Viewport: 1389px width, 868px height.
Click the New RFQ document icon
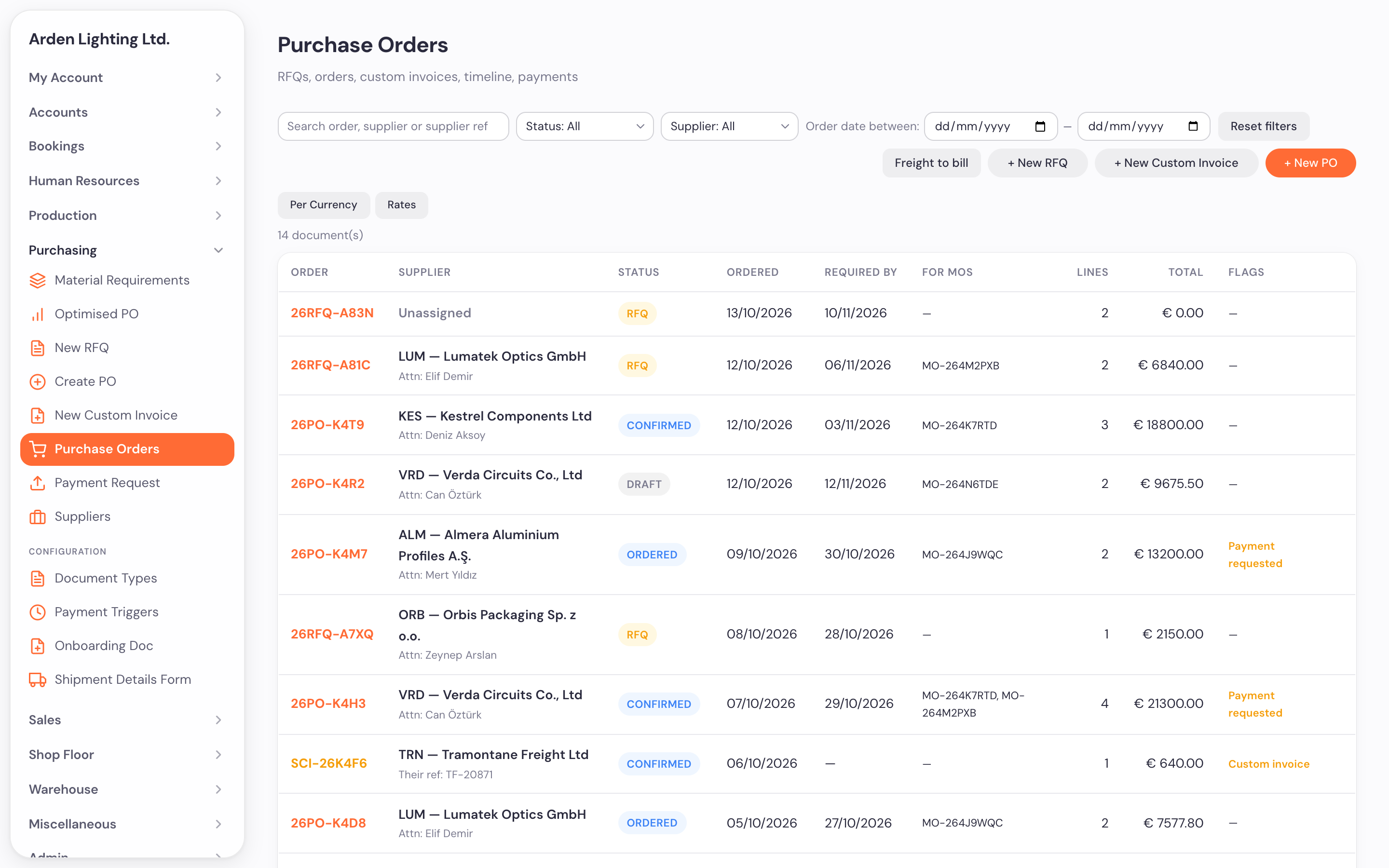coord(37,348)
